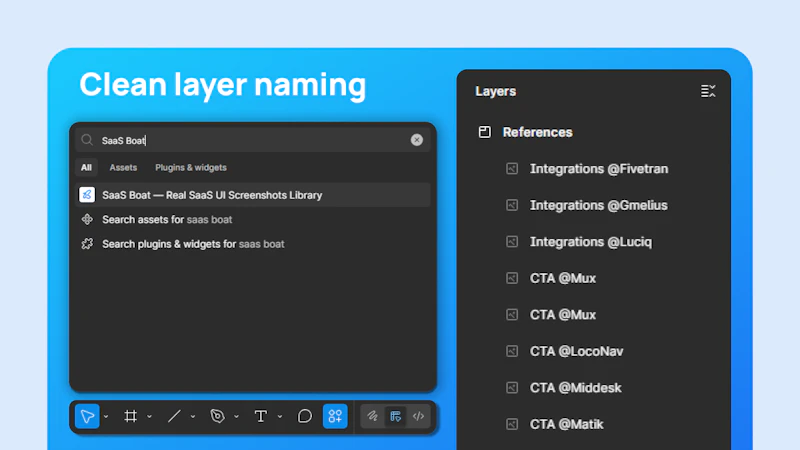Image resolution: width=800 pixels, height=450 pixels.
Task: Open the Move tool options chevron
Action: pos(106,417)
